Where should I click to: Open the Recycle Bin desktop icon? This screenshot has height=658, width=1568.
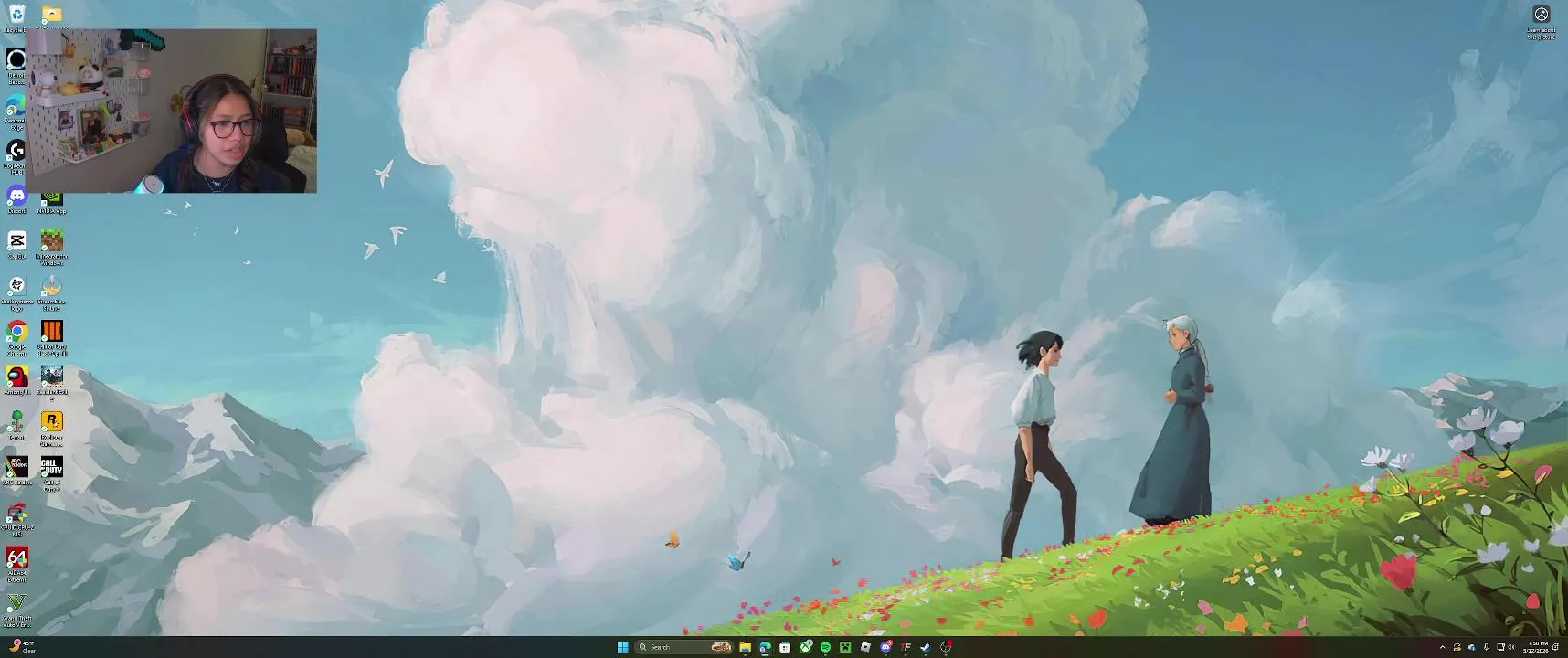(x=16, y=15)
